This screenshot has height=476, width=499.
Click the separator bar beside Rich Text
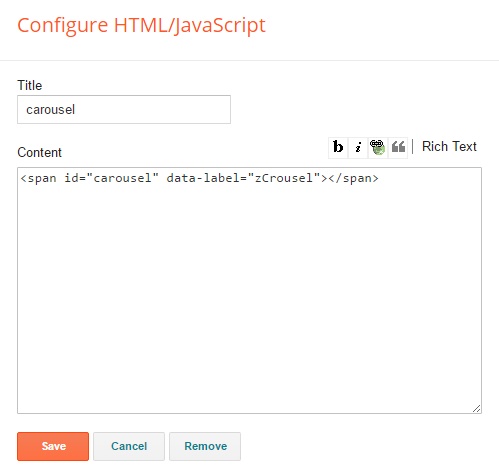413,147
